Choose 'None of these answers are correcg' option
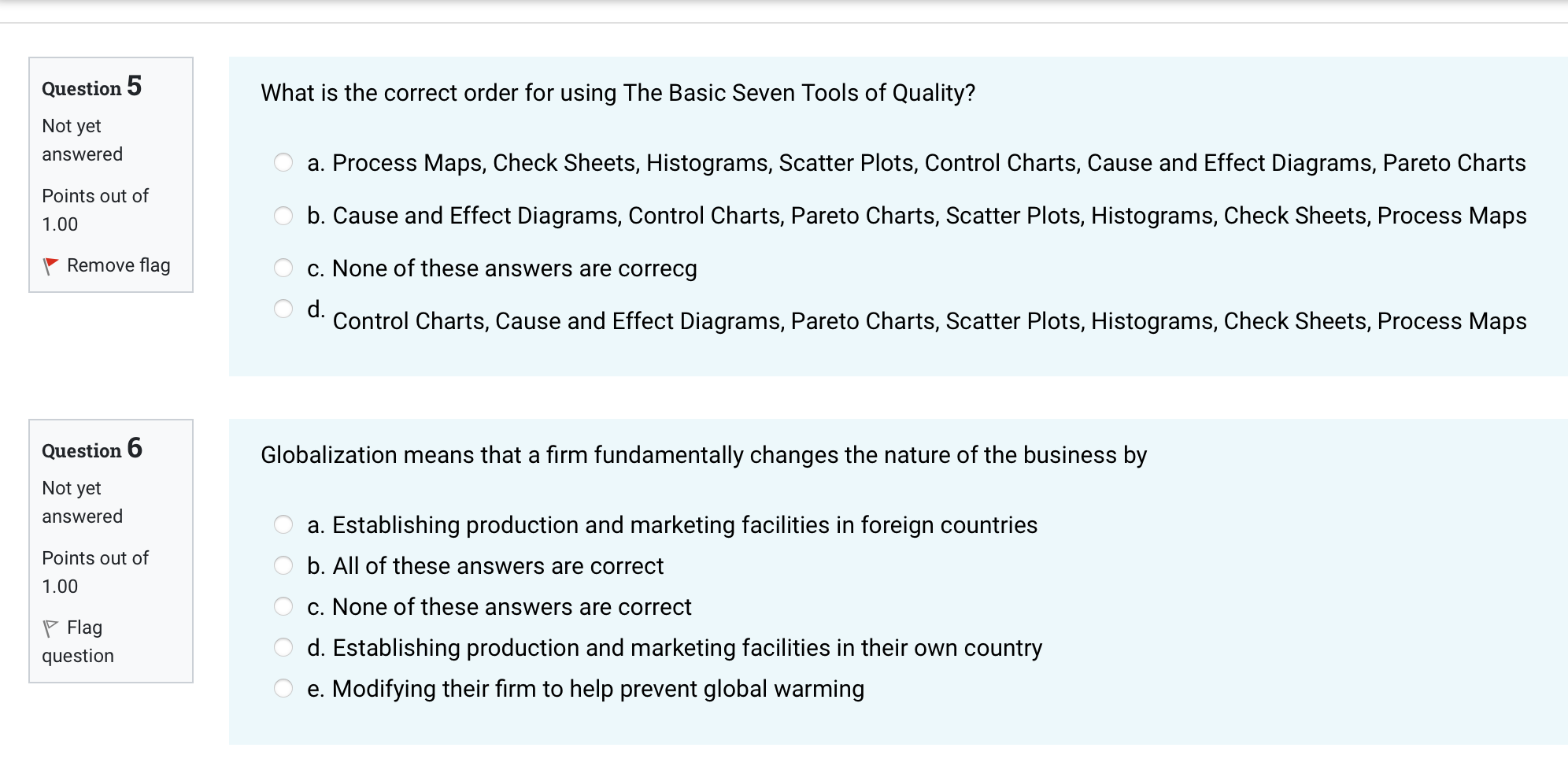1568x781 pixels. 283,268
